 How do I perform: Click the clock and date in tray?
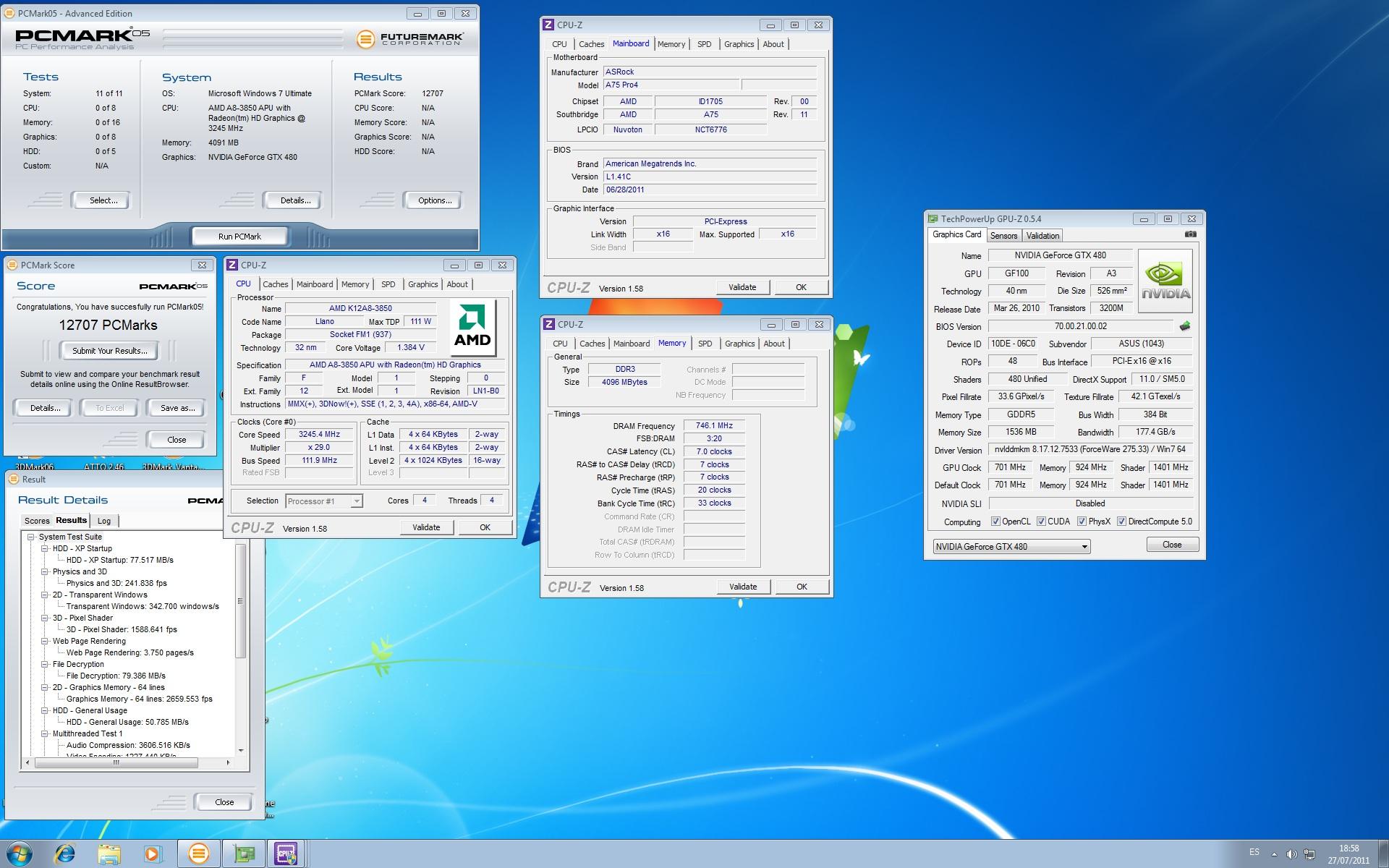(x=1348, y=854)
